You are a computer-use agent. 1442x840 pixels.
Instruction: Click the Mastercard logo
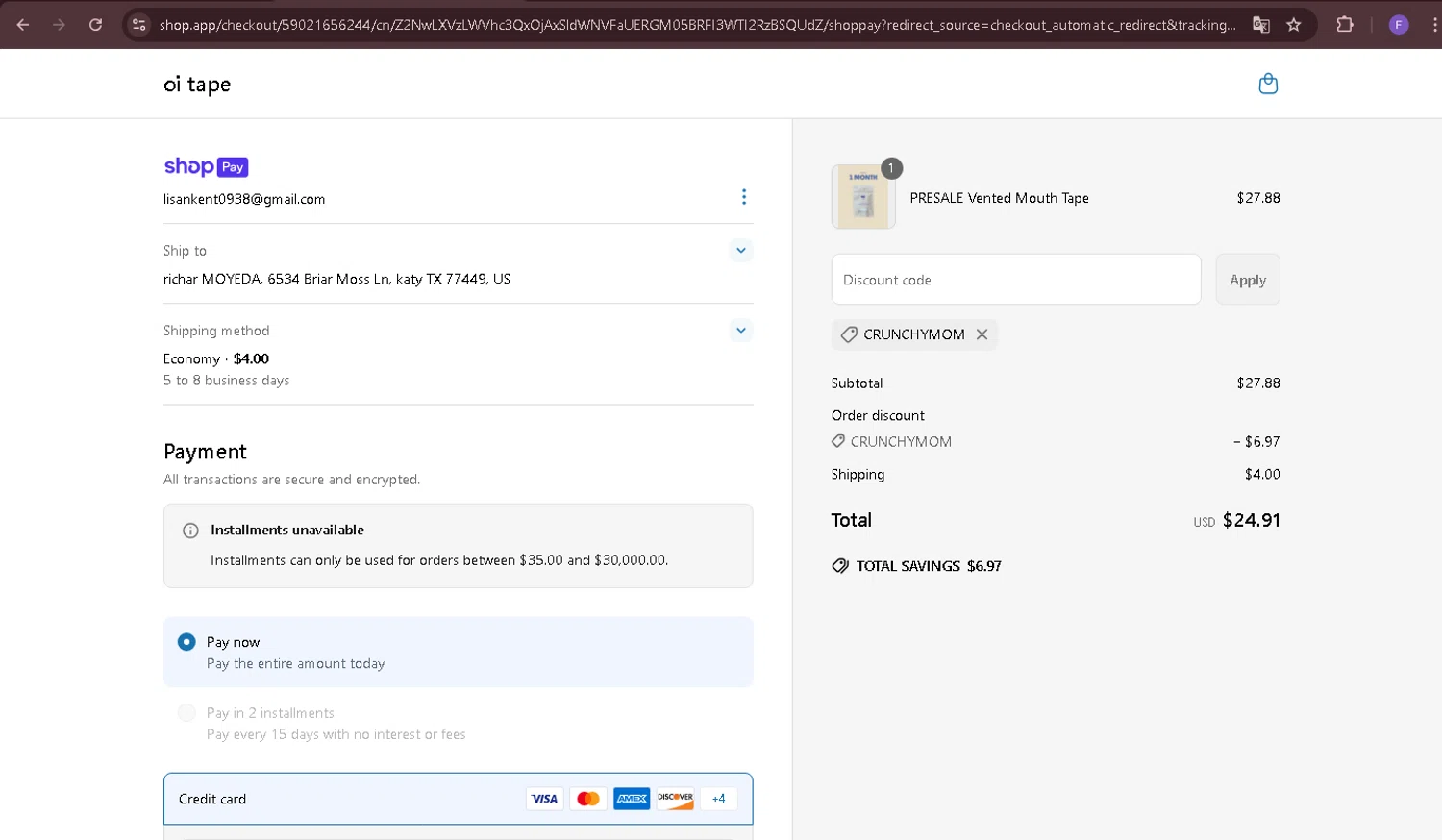tap(588, 799)
